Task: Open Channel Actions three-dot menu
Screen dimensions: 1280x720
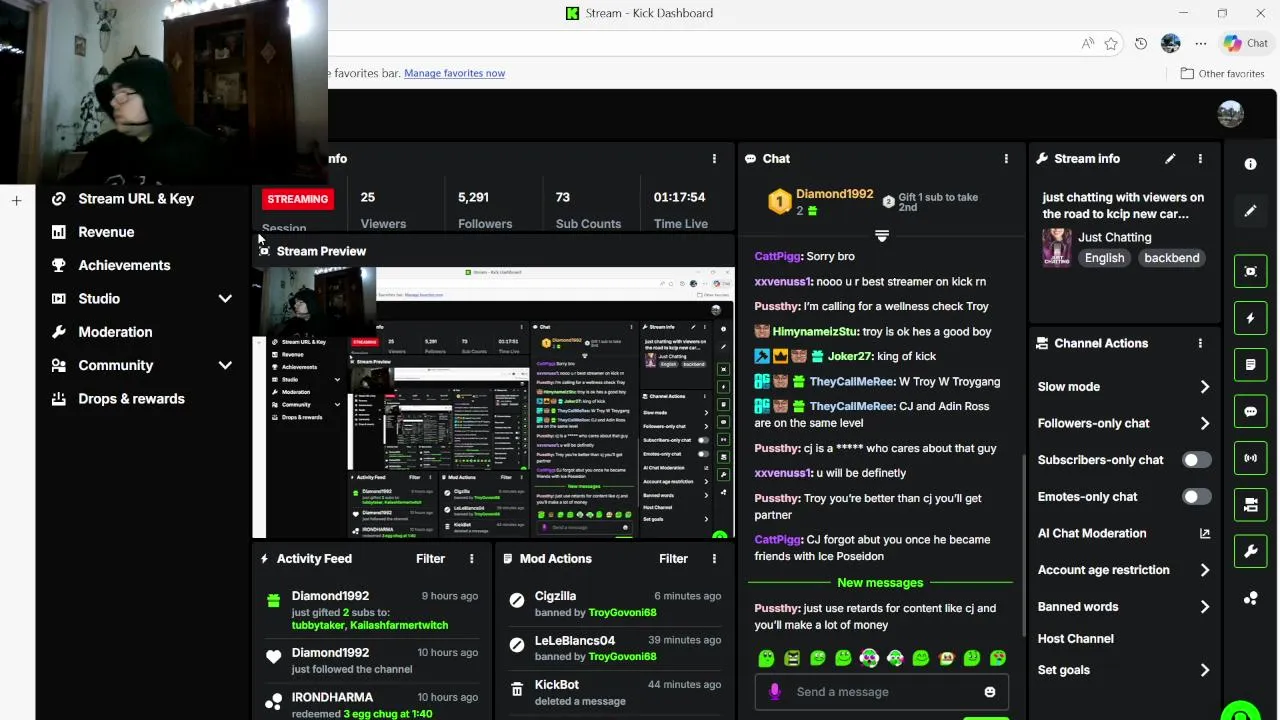Action: point(1200,343)
